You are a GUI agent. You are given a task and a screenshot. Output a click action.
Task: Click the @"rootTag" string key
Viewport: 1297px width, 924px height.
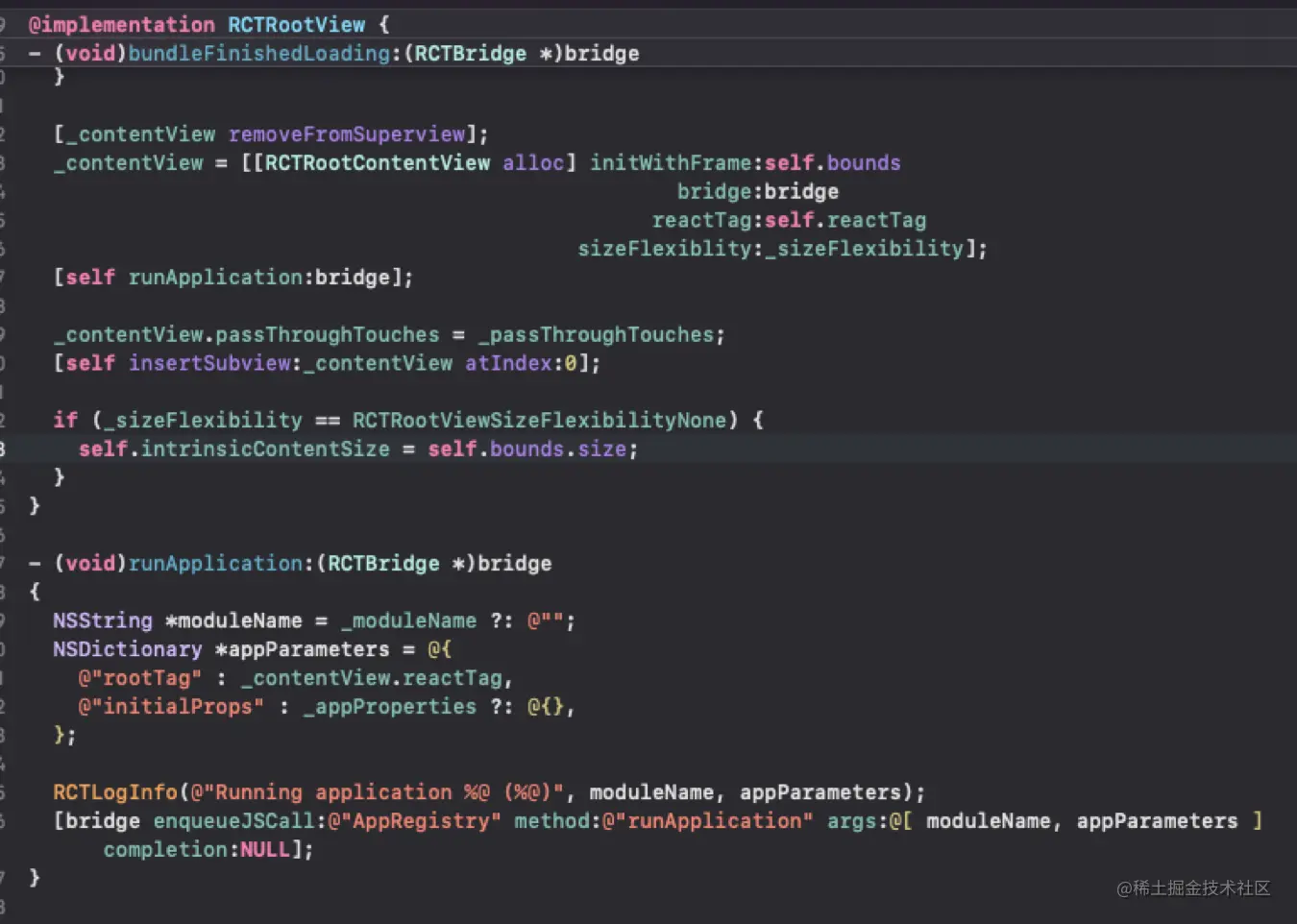140,678
